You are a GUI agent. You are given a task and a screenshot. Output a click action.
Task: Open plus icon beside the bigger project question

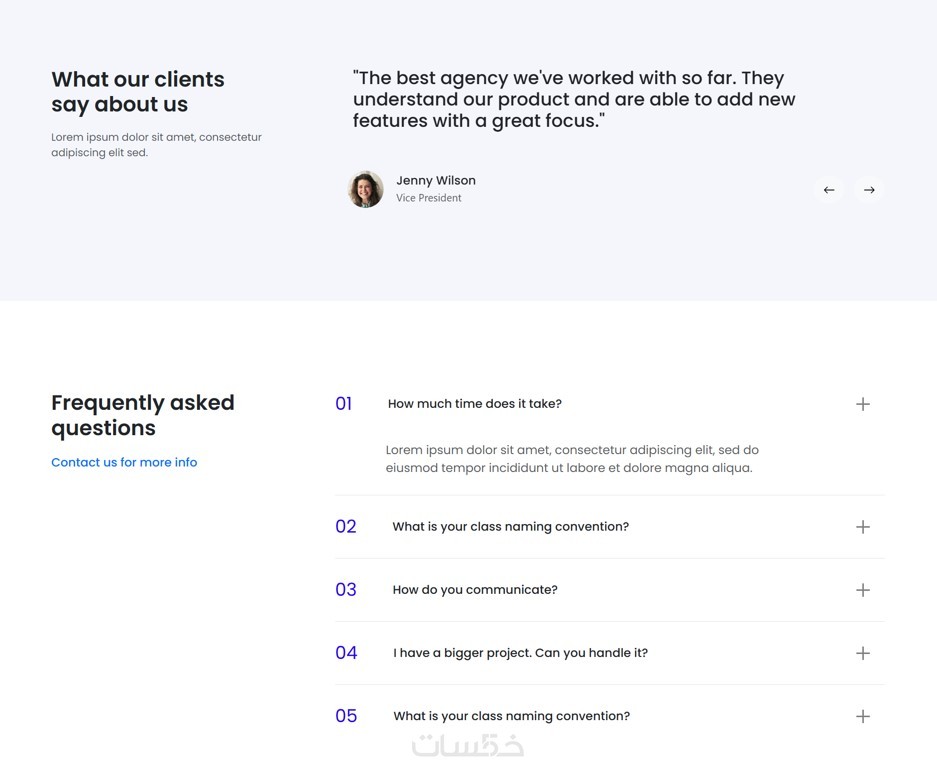tap(863, 653)
